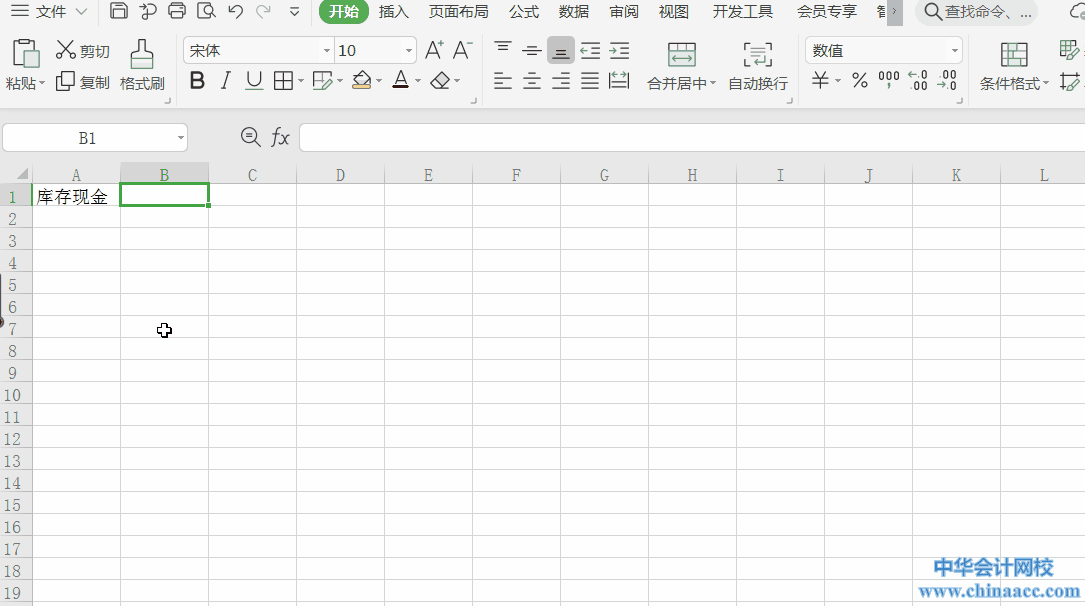Expand border style dropdown arrow
The height and width of the screenshot is (606, 1085).
point(301,82)
